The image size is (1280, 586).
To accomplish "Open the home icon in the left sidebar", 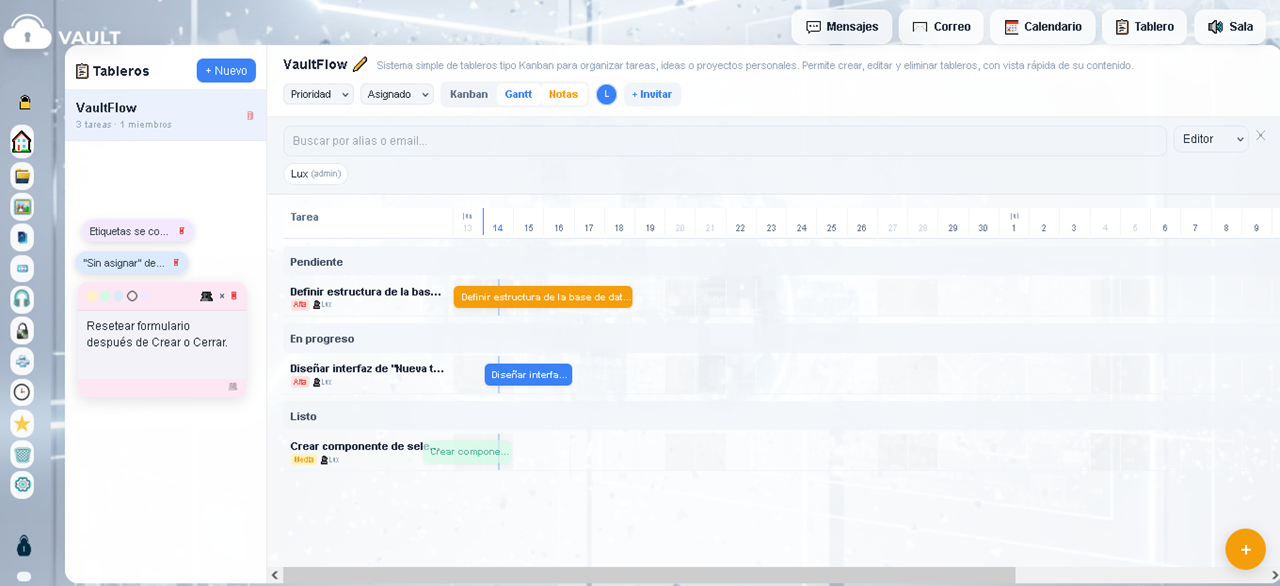I will tap(22, 142).
